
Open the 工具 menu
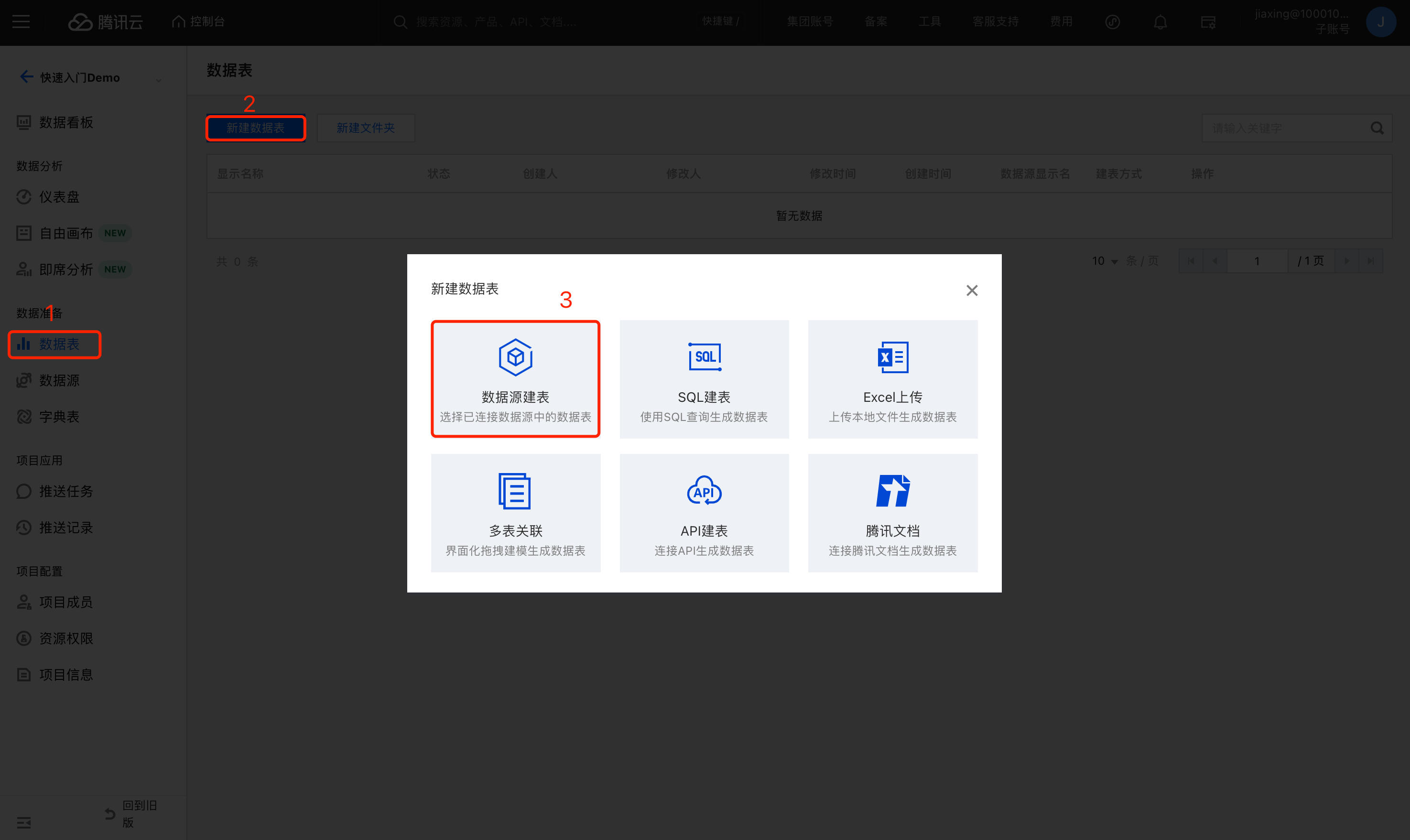pyautogui.click(x=930, y=22)
